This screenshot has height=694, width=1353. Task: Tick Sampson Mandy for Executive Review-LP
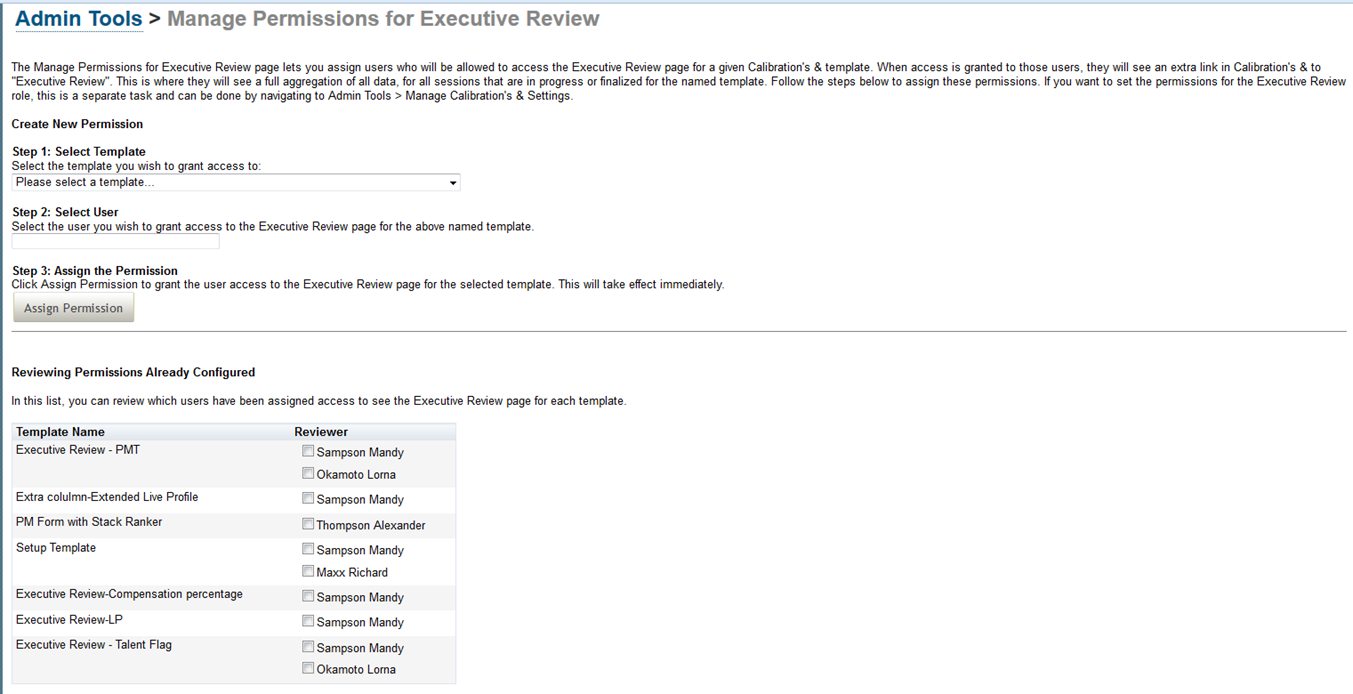[x=308, y=621]
